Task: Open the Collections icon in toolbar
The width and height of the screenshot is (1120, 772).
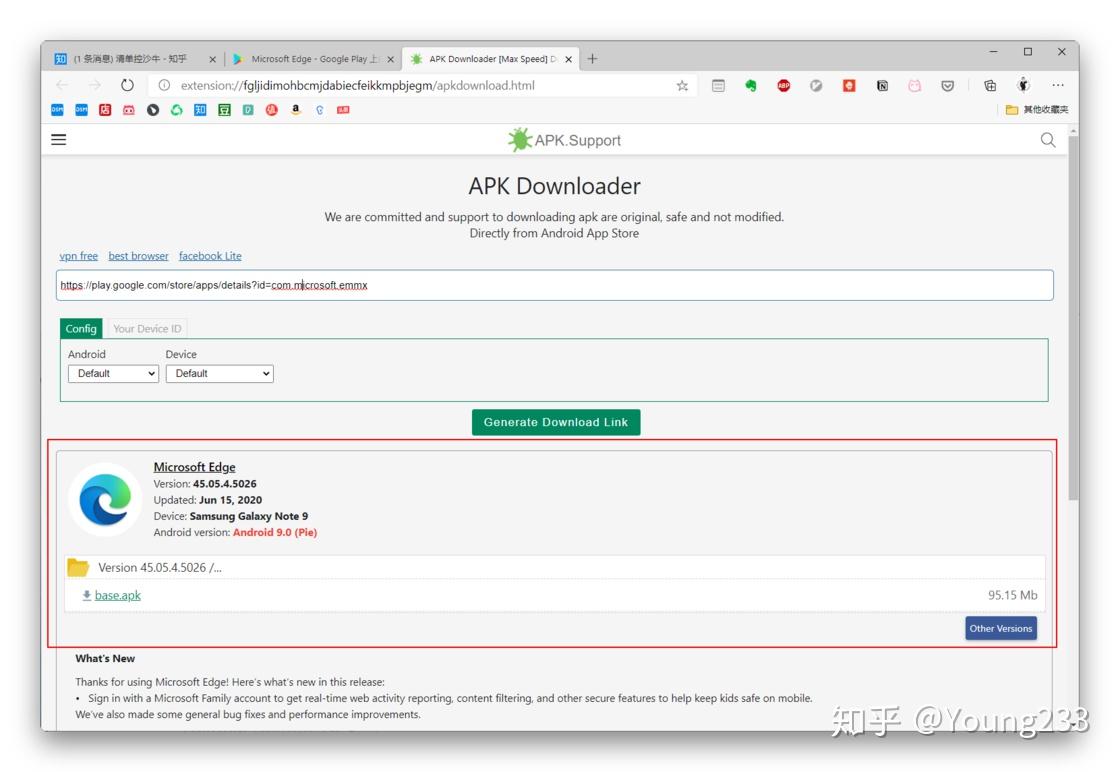Action: coord(990,86)
